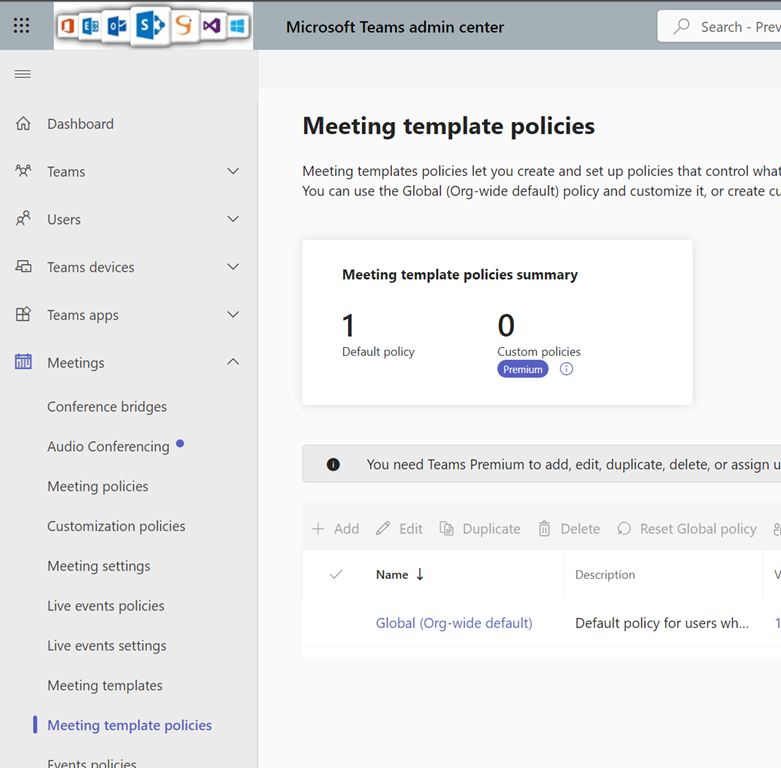The height and width of the screenshot is (768, 781).
Task: Collapse the navigation hamburger menu
Action: (x=22, y=74)
